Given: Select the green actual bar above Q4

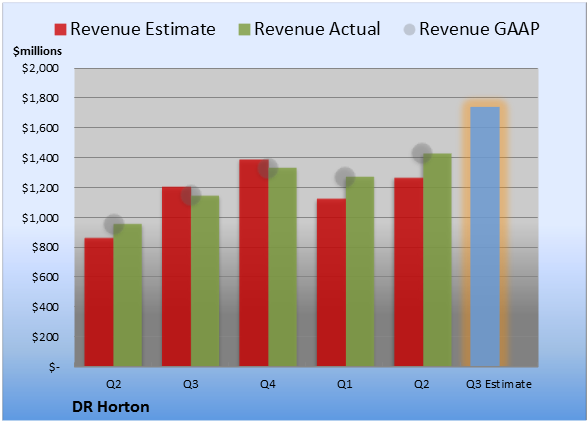Looking at the screenshot, I should point(283,267).
